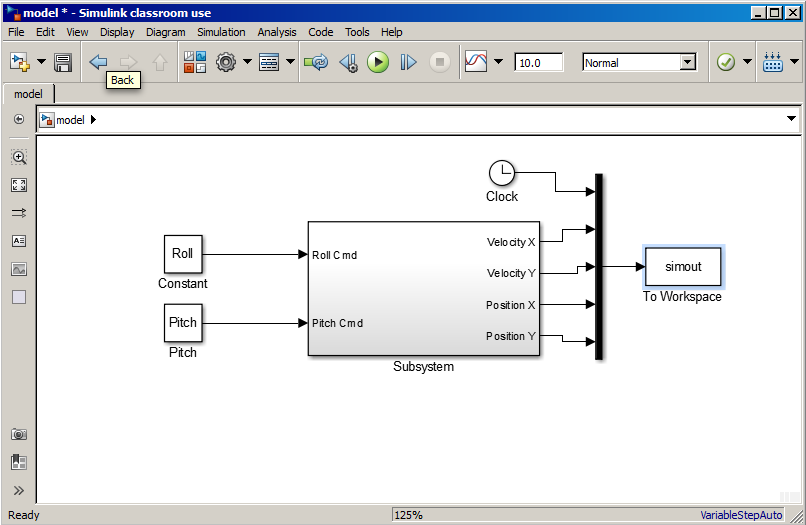Click the Step Back icon
The width and height of the screenshot is (806, 525).
349,63
